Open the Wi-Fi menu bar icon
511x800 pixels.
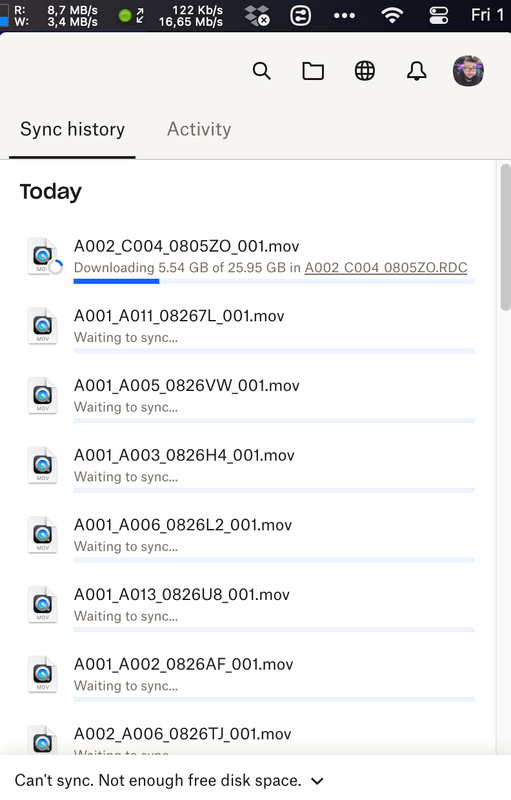392,15
